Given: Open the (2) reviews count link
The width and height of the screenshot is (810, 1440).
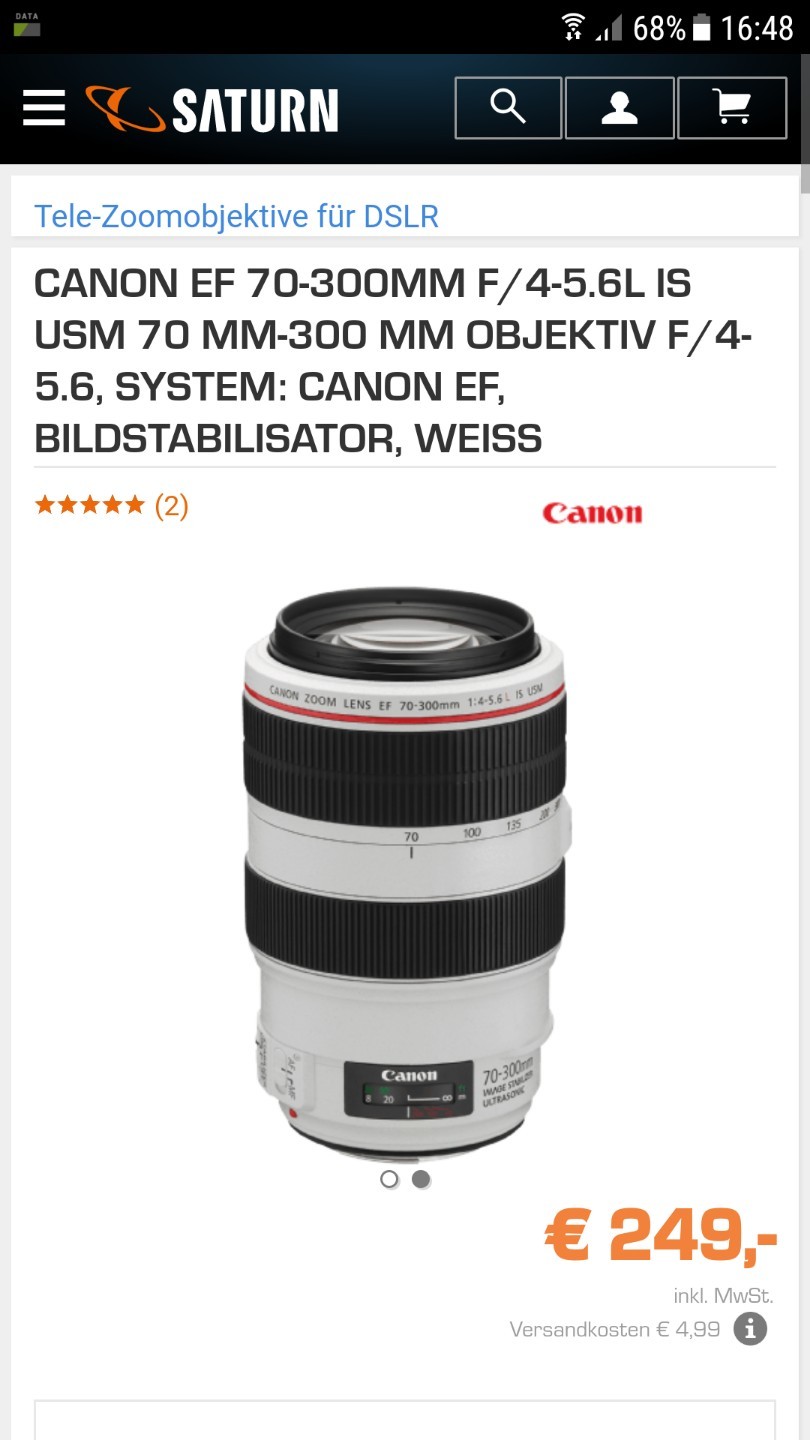Looking at the screenshot, I should pos(171,505).
